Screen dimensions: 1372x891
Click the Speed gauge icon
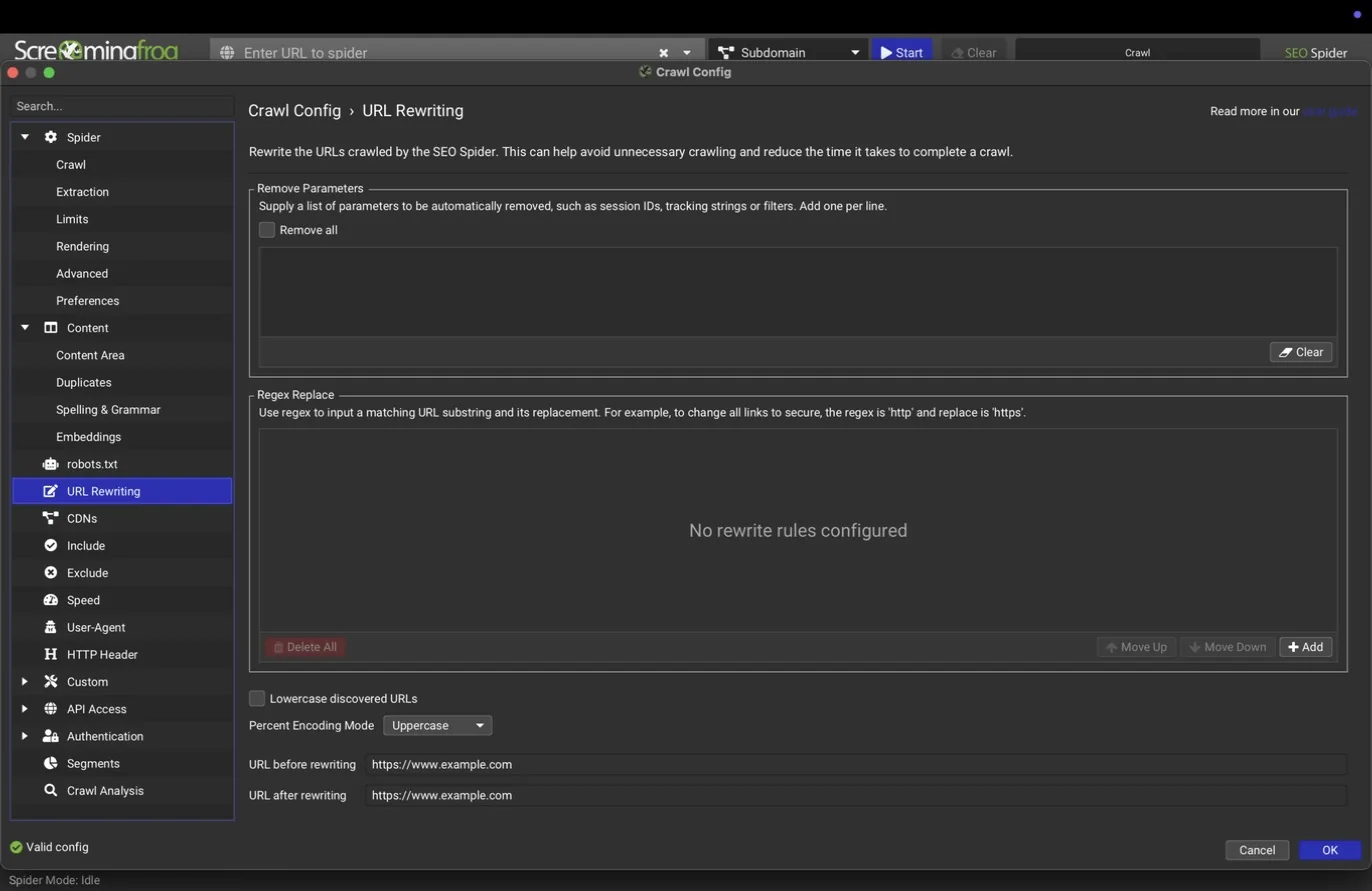(x=51, y=600)
